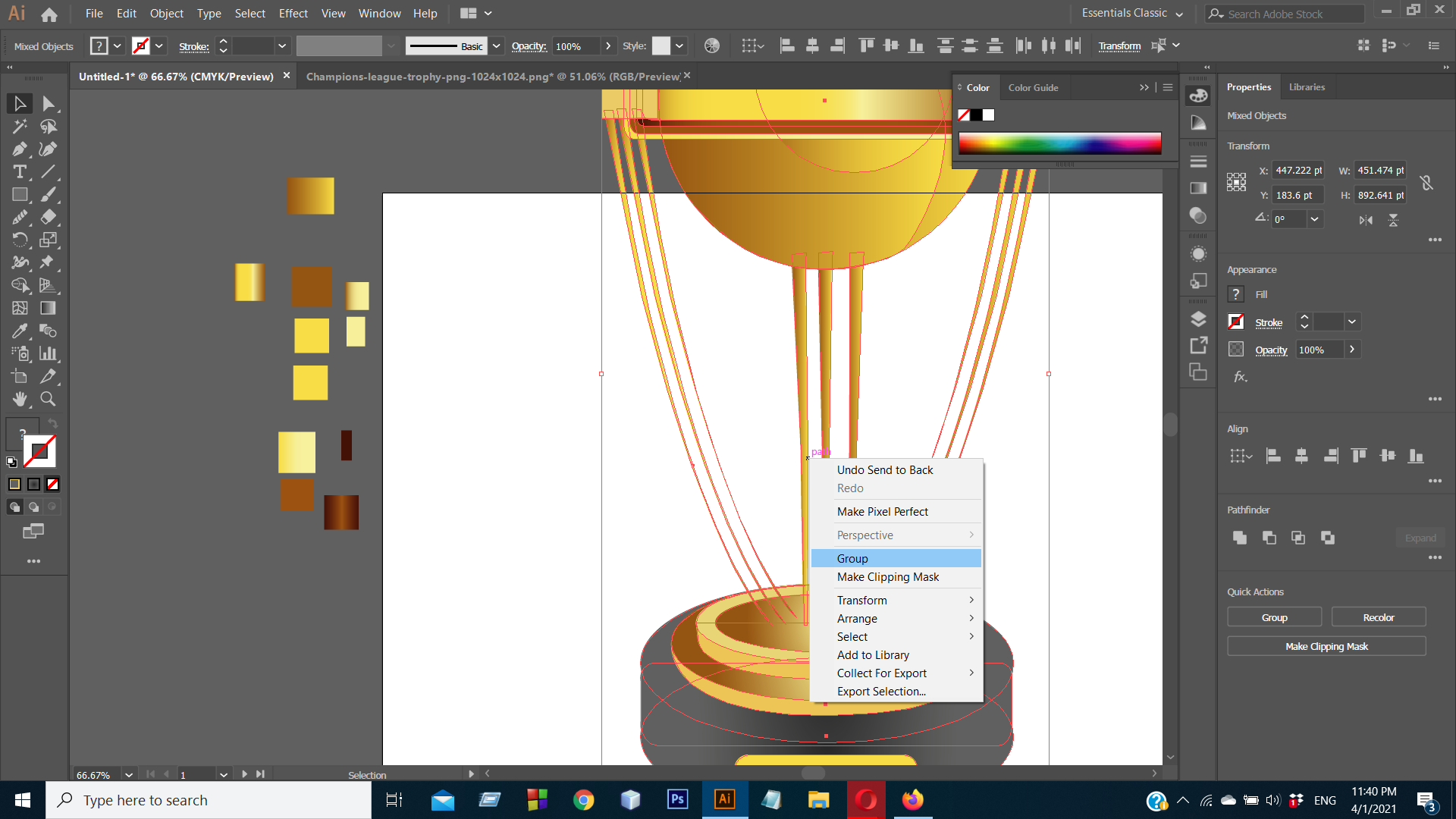Switch to Libraries panel tab
The height and width of the screenshot is (819, 1456).
click(x=1307, y=86)
